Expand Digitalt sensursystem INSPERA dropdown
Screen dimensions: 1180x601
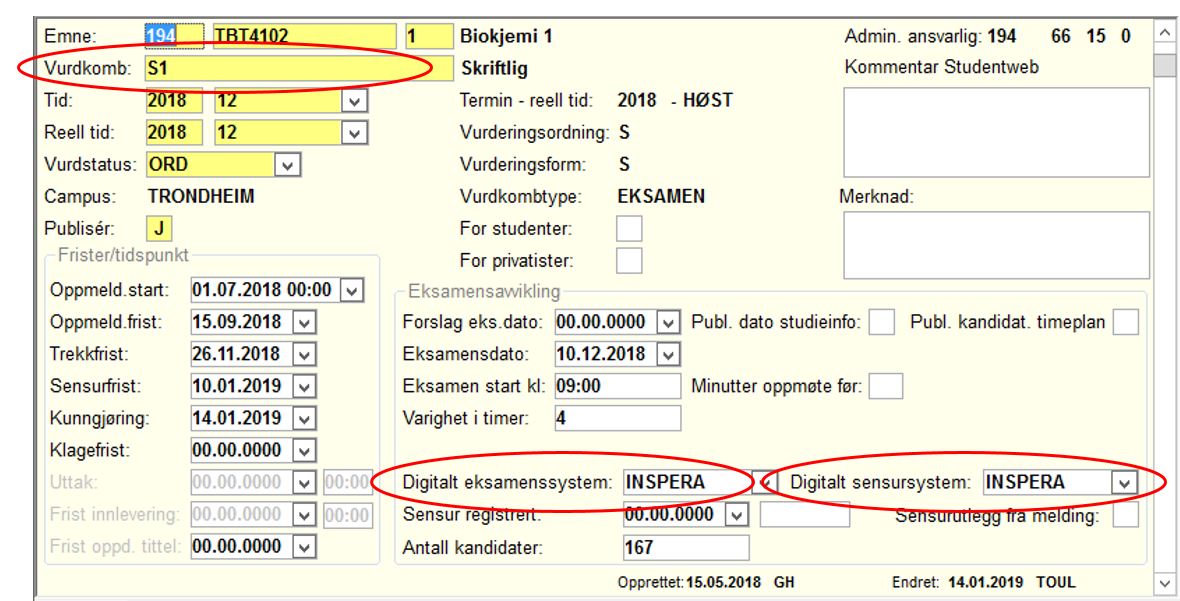[x=1124, y=483]
